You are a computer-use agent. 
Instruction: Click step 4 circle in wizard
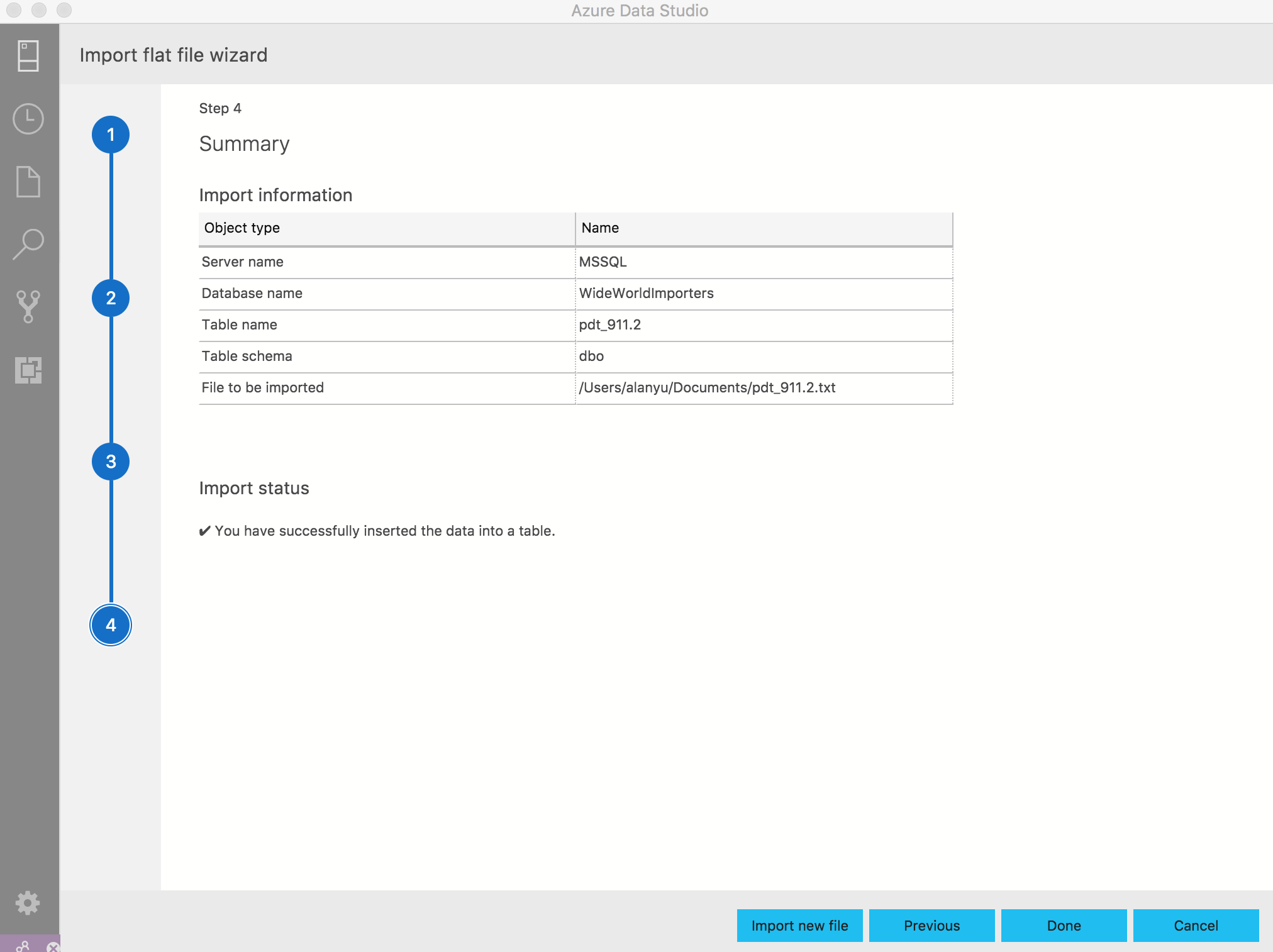point(111,624)
